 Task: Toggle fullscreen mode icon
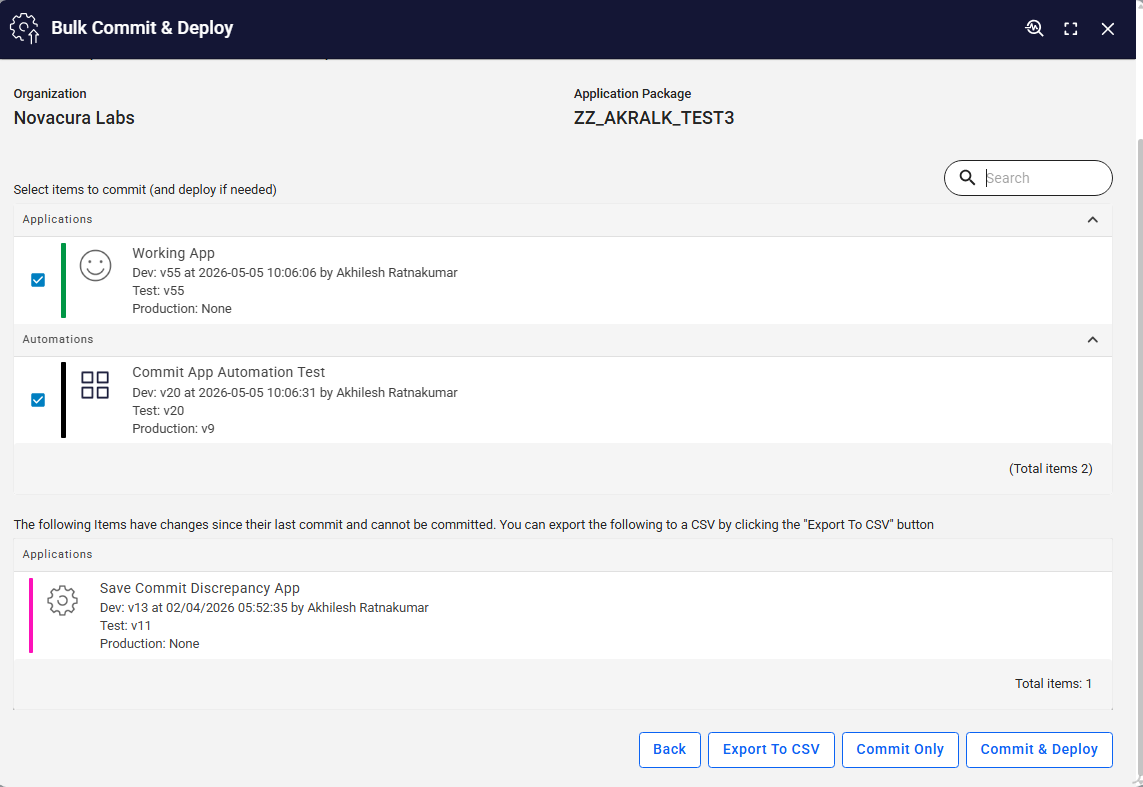point(1071,29)
